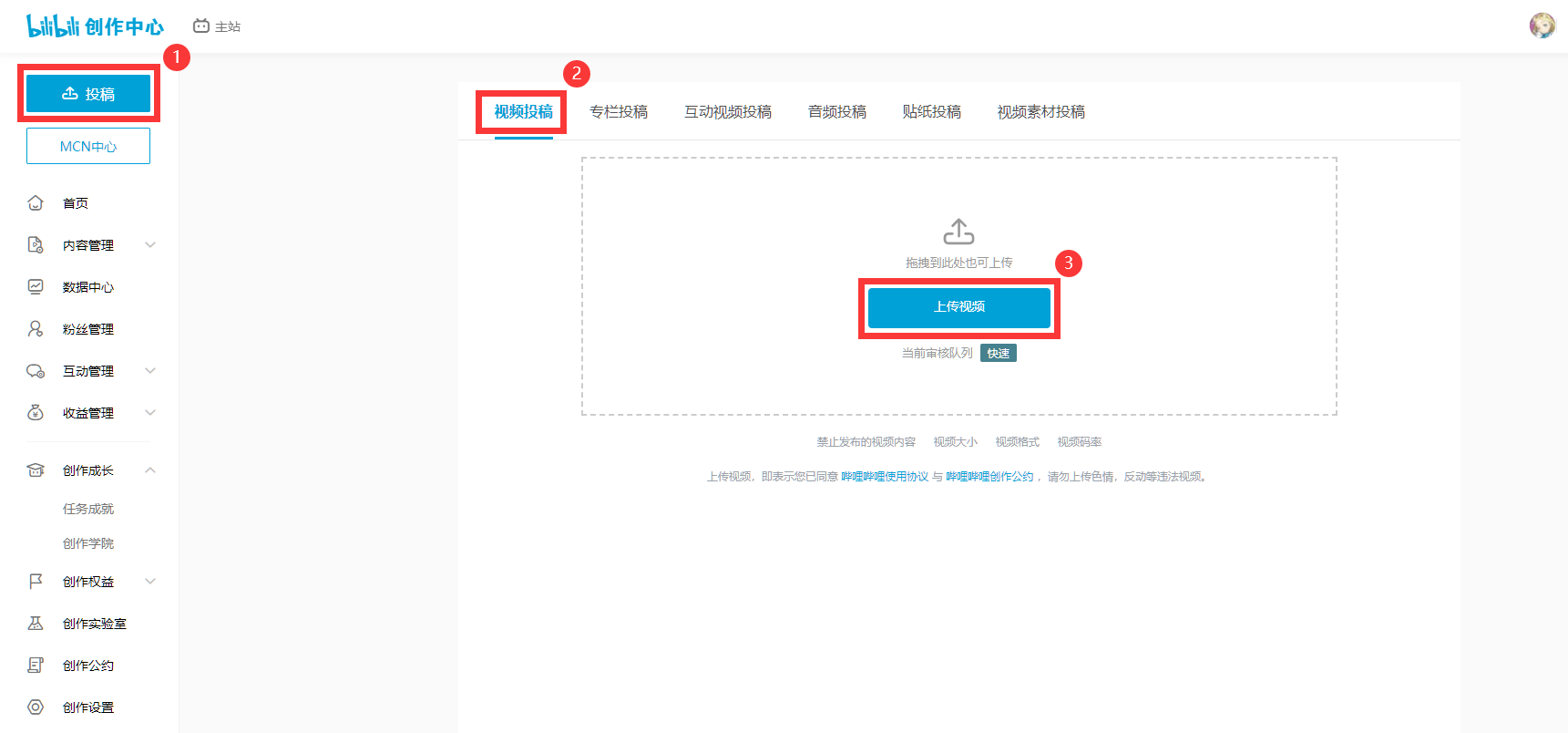Expand the 内容管理 chevron

click(150, 245)
